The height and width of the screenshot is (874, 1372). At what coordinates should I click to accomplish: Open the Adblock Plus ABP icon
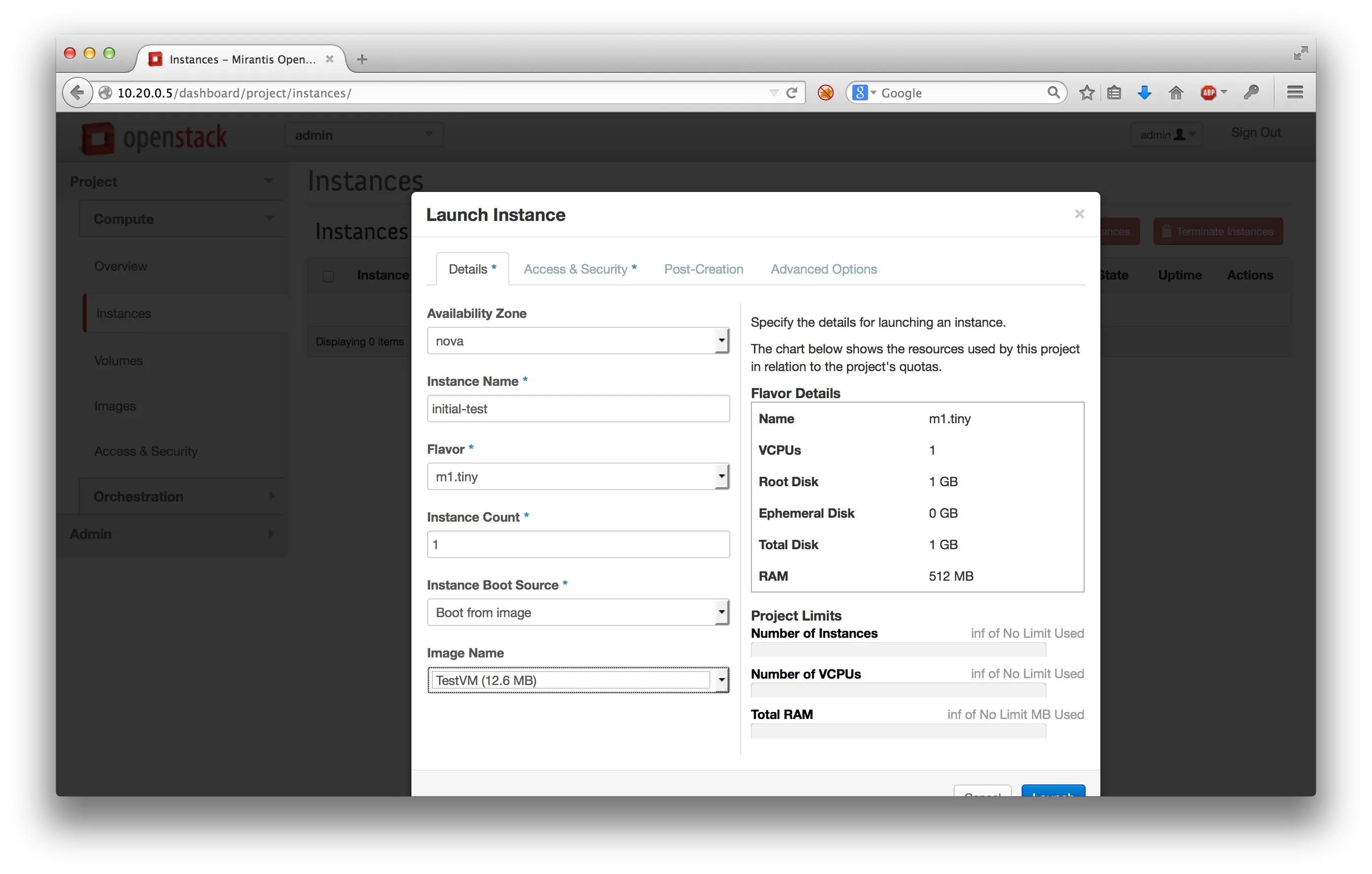pyautogui.click(x=1209, y=93)
